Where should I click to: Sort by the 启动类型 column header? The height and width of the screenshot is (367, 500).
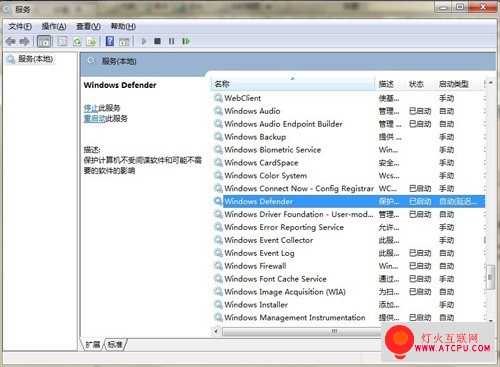click(459, 84)
